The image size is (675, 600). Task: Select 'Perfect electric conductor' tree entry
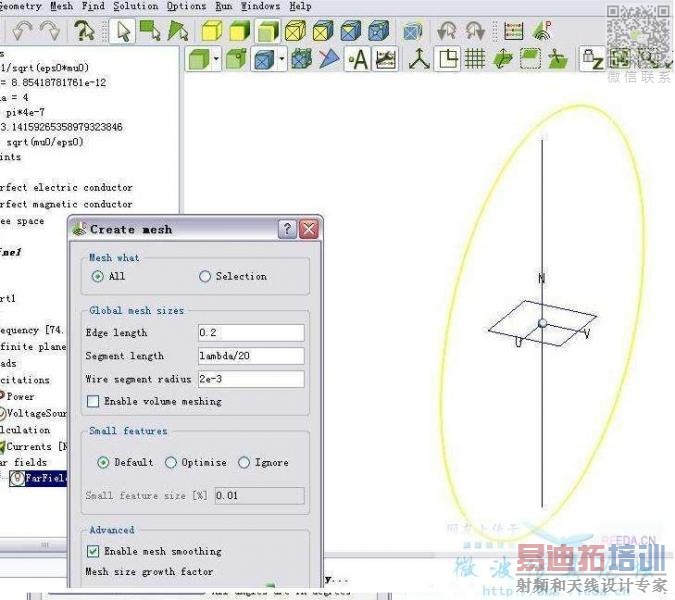(x=66, y=188)
